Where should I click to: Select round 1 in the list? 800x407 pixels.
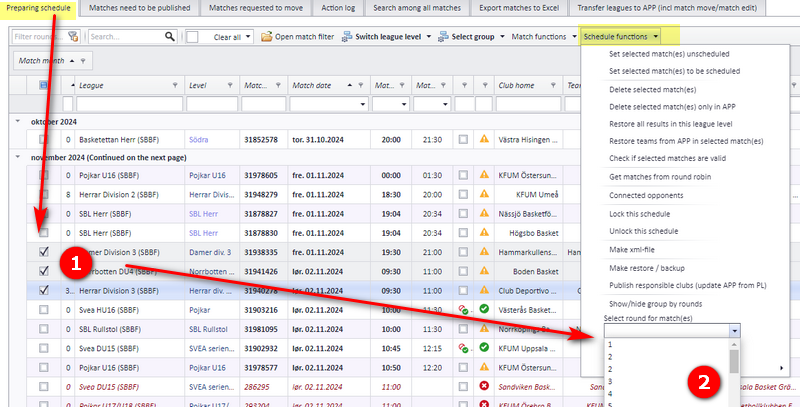point(667,345)
